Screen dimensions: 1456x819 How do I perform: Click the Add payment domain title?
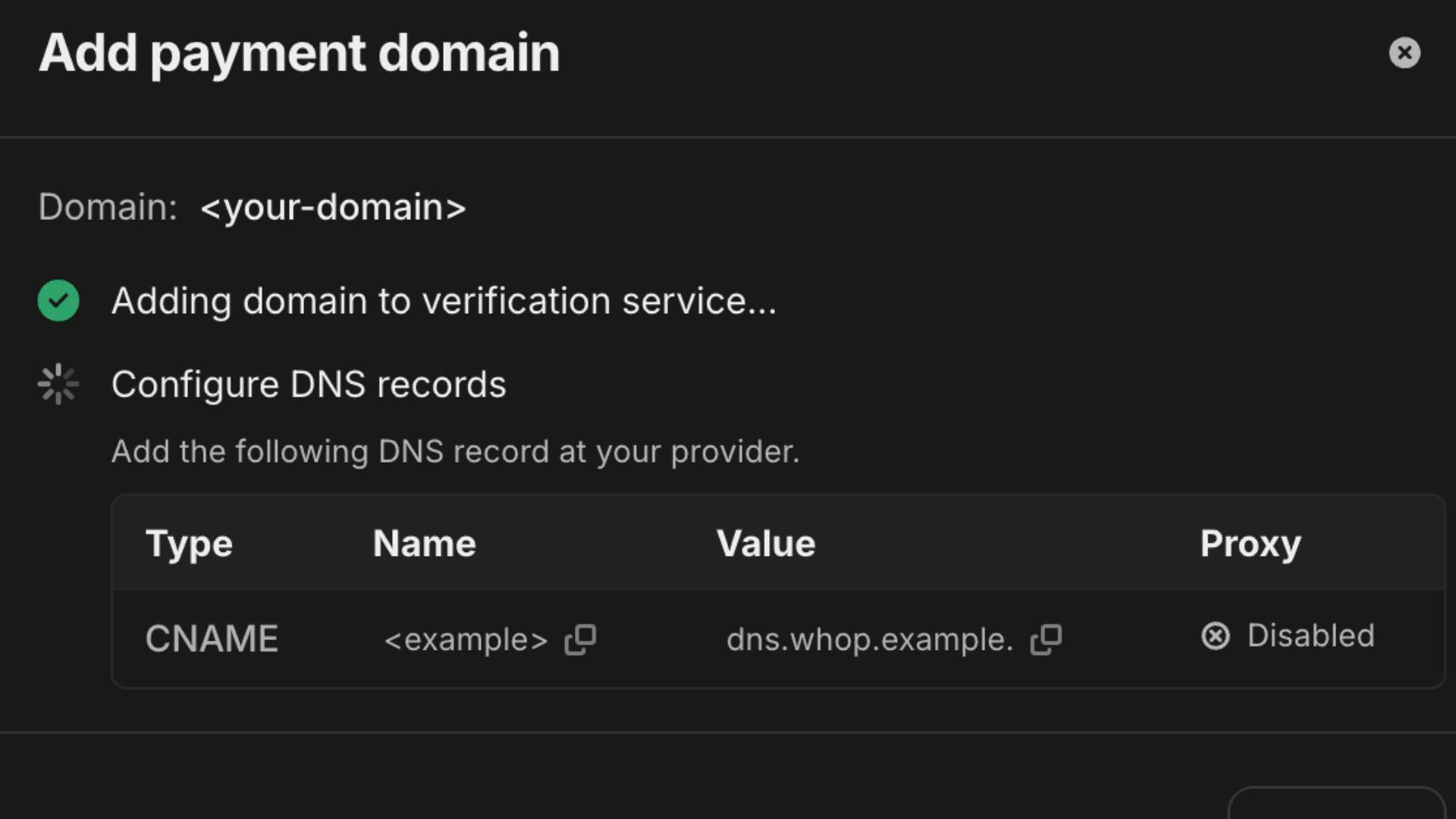click(x=299, y=53)
